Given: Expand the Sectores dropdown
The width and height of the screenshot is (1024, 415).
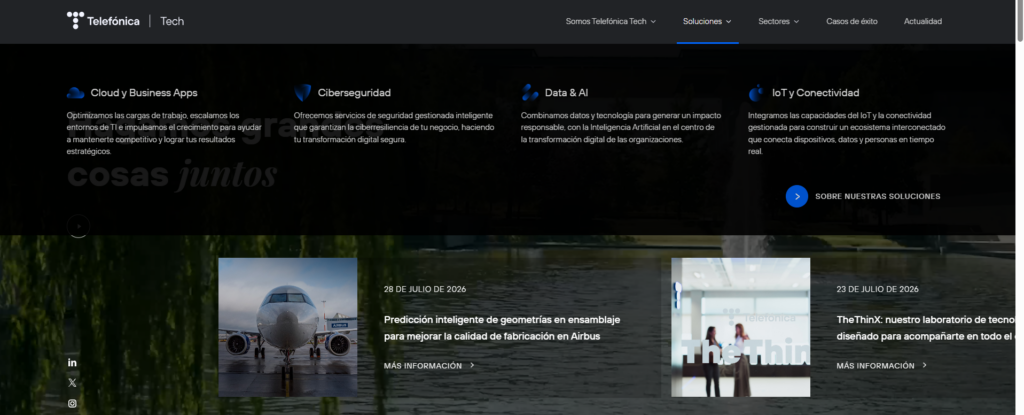Looking at the screenshot, I should tap(778, 22).
